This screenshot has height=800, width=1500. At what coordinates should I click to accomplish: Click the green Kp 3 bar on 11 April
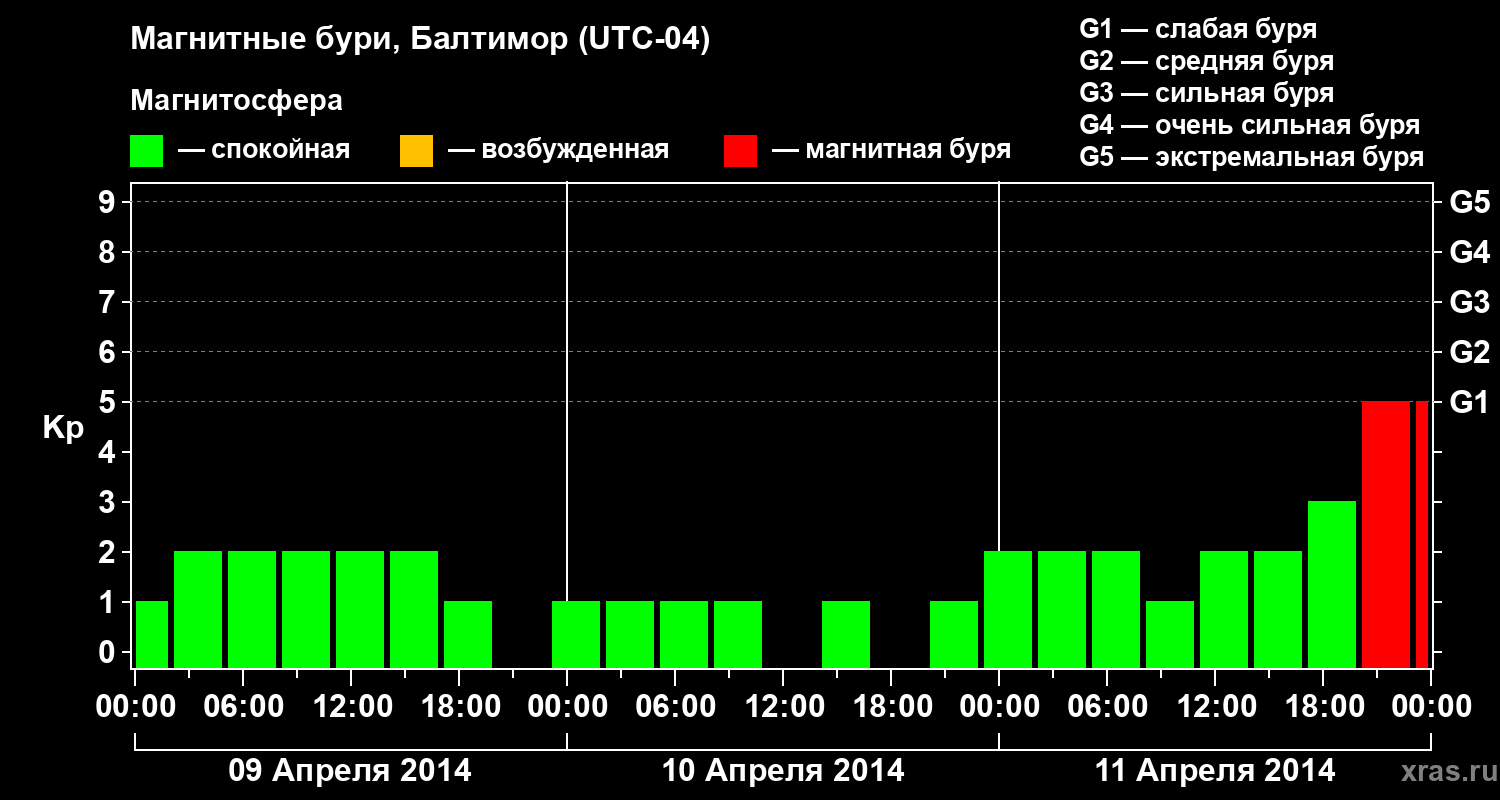[1332, 584]
